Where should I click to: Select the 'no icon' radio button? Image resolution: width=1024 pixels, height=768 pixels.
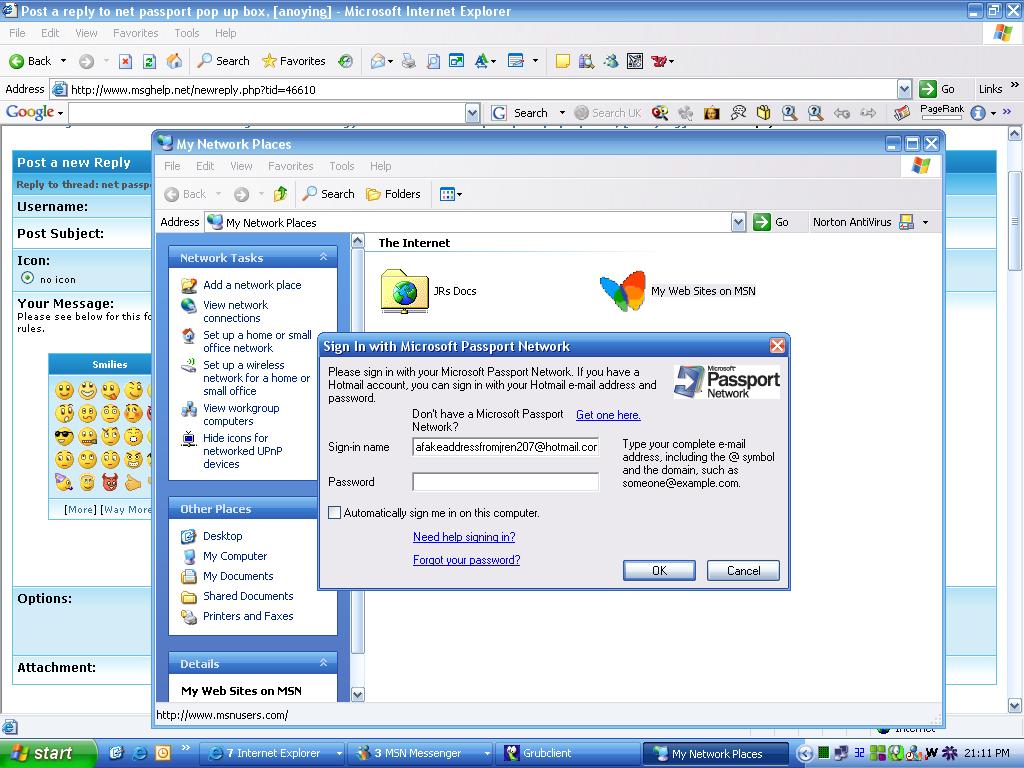point(27,278)
